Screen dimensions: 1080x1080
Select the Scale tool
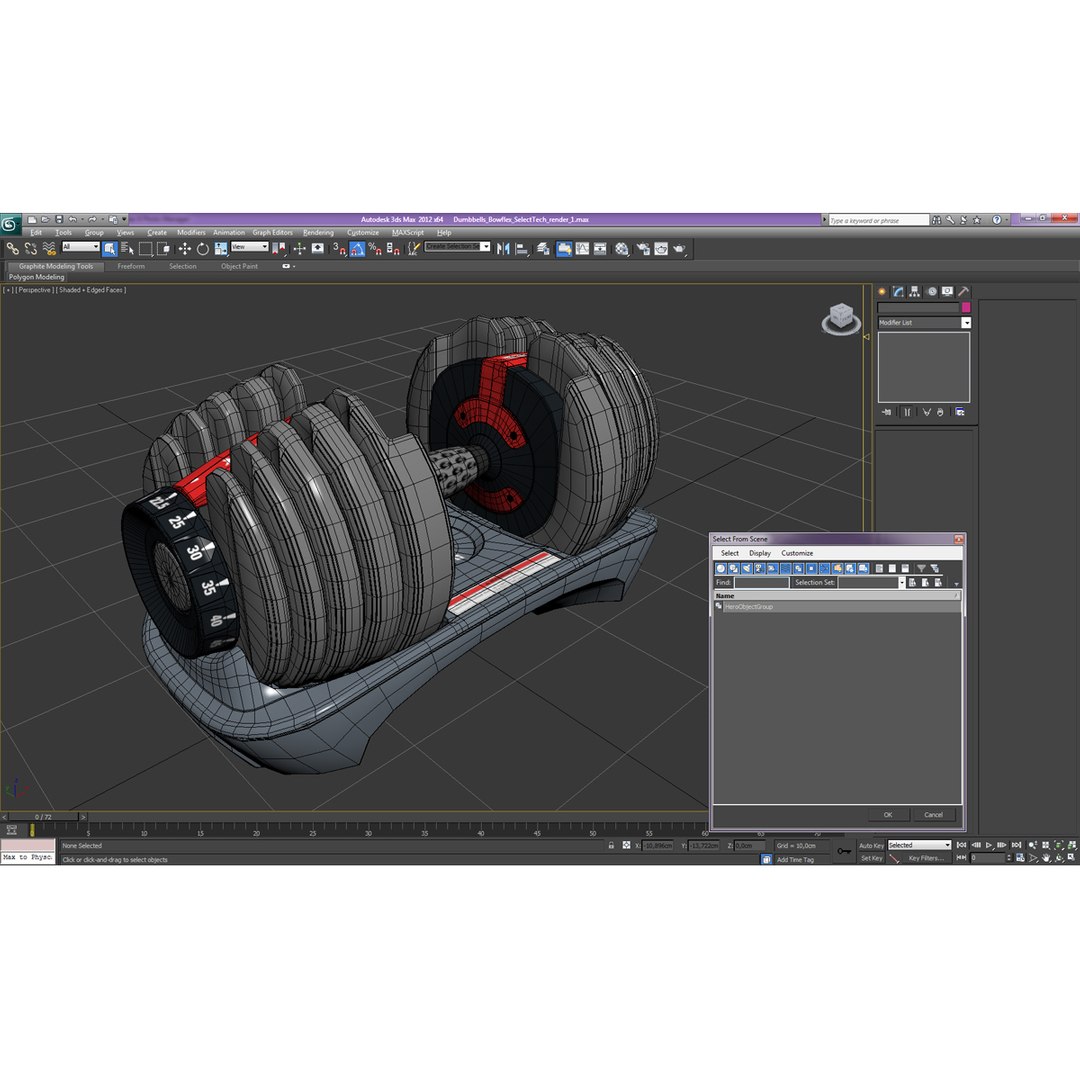point(220,249)
